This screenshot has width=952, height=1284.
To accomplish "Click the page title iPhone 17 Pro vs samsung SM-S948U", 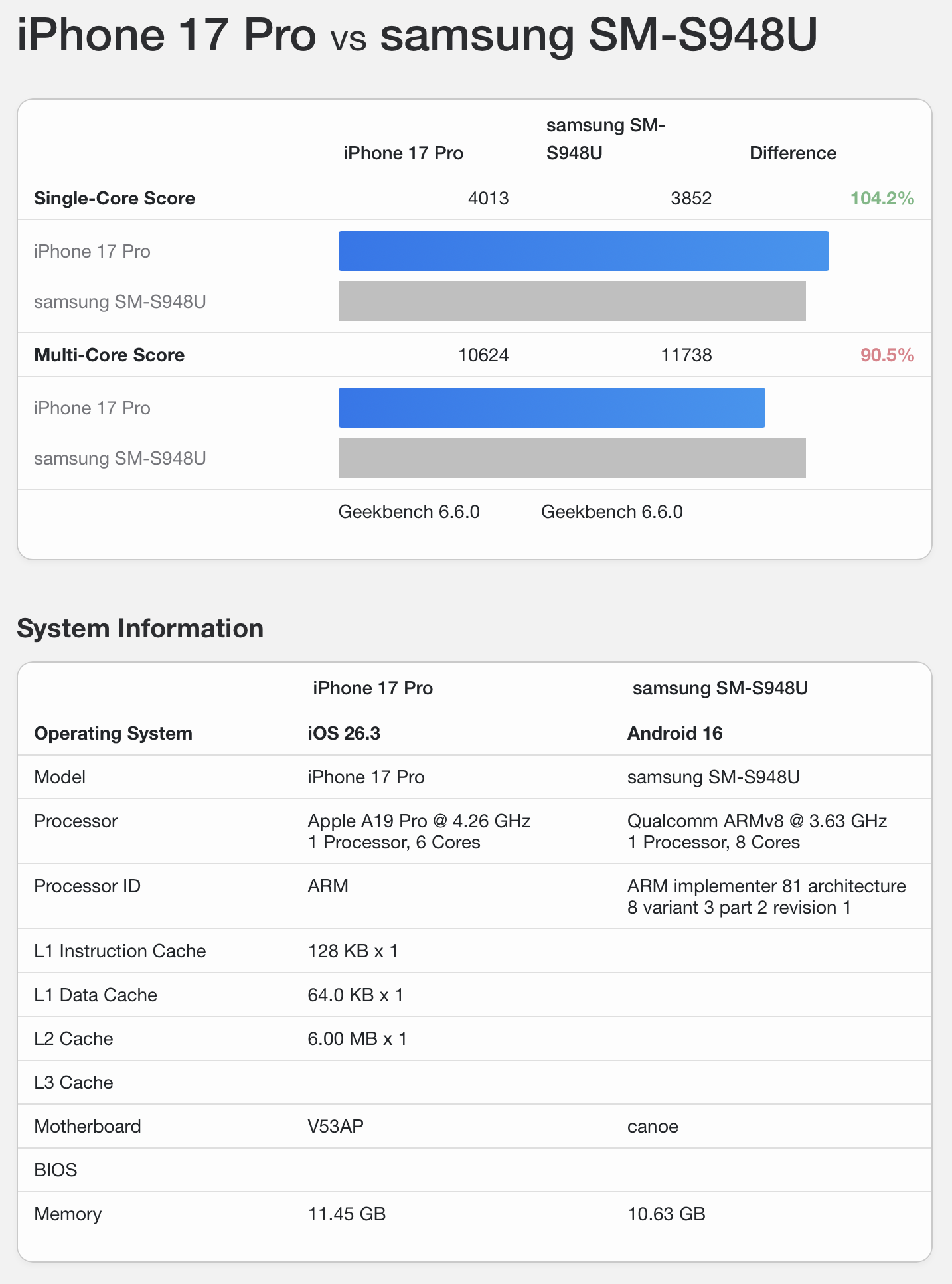I will point(417,35).
